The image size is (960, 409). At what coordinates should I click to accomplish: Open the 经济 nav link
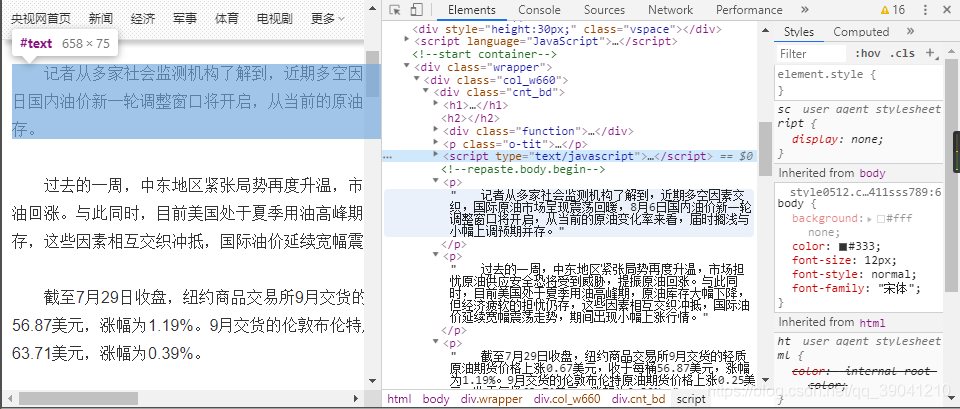click(x=143, y=19)
